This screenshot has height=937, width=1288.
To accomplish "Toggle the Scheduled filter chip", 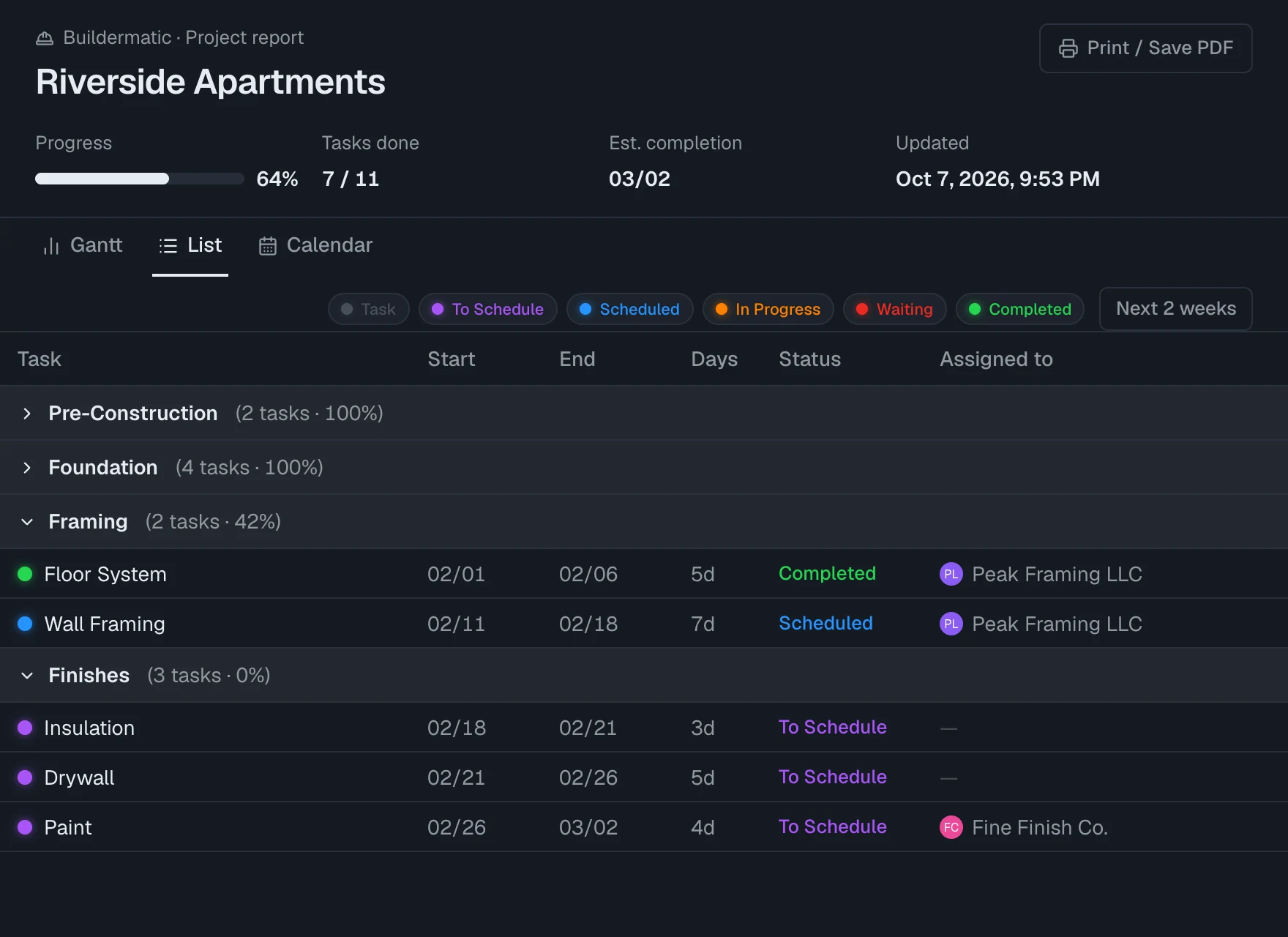I will click(629, 309).
